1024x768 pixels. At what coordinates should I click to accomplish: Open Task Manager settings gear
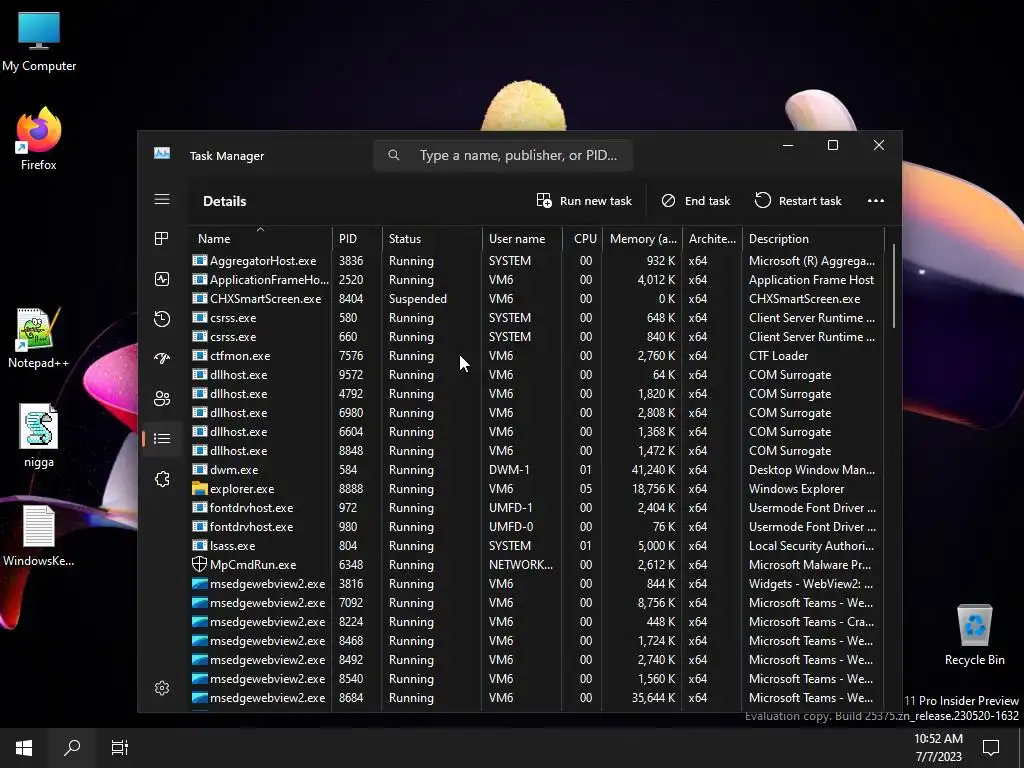(x=162, y=688)
